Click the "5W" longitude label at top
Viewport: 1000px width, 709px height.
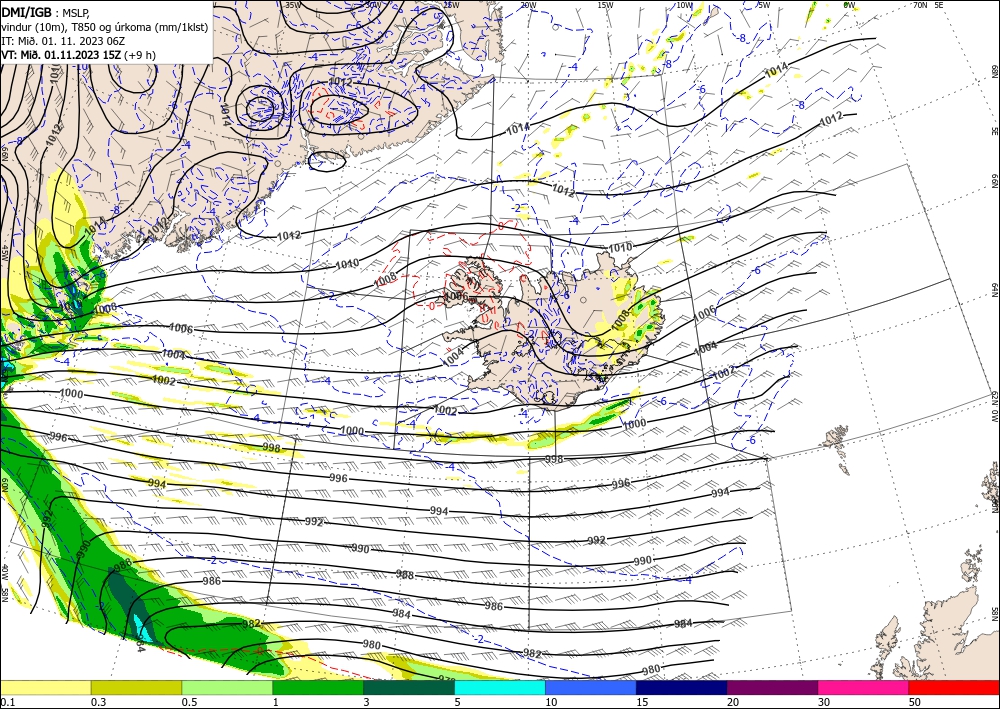764,5
